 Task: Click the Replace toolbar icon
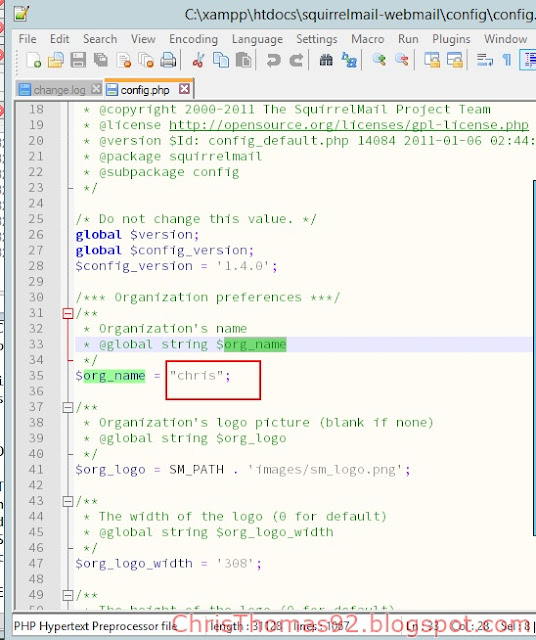click(349, 60)
